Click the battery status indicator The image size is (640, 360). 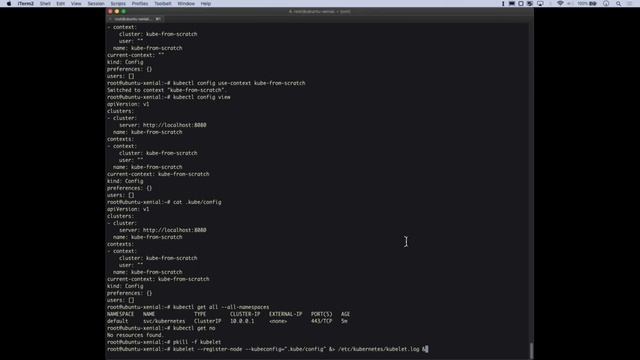pos(587,4)
